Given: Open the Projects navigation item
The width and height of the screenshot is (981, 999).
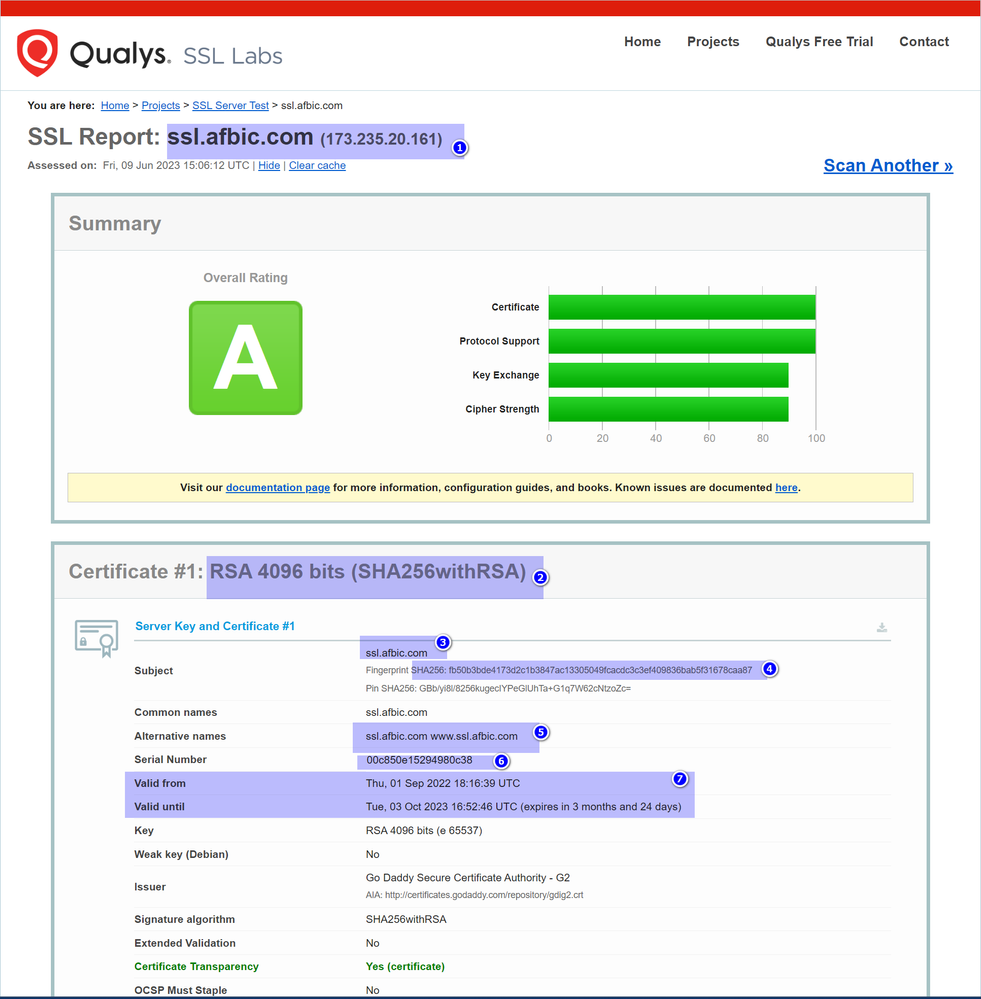Looking at the screenshot, I should [x=713, y=41].
